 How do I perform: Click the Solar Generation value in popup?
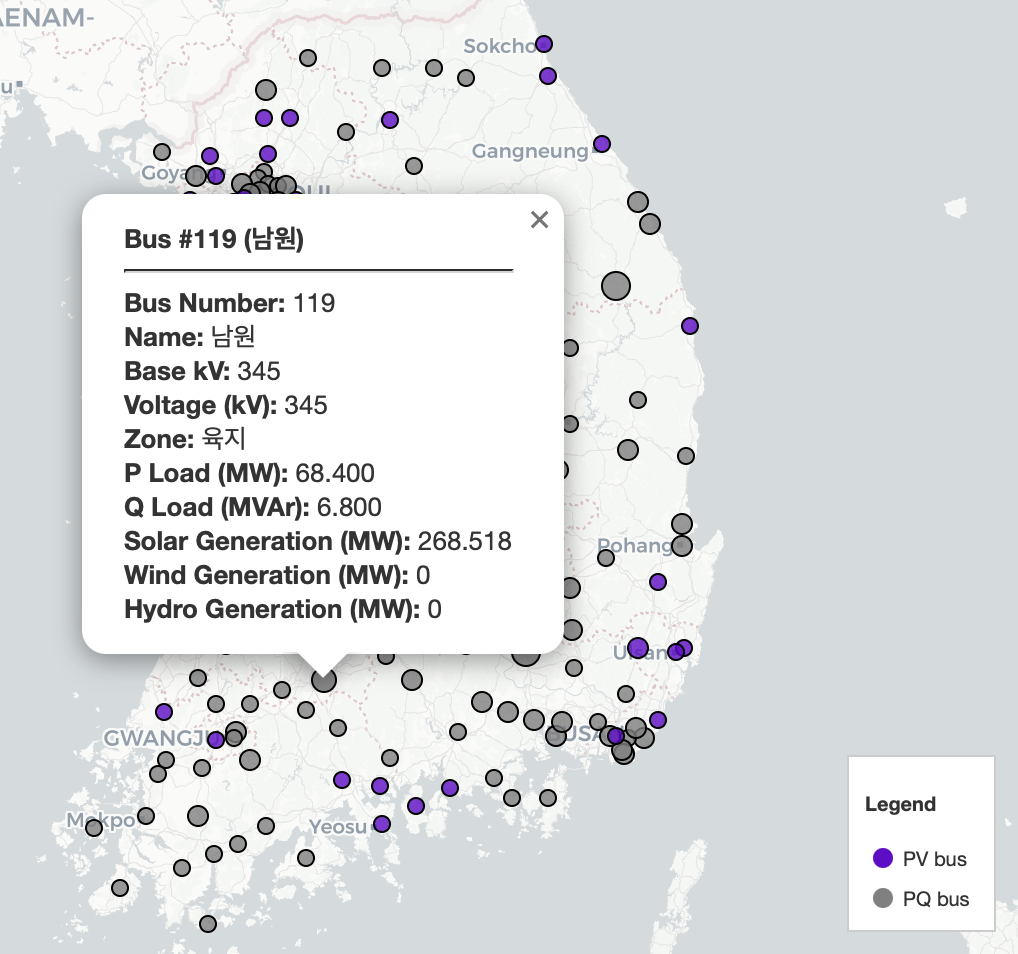click(x=464, y=541)
